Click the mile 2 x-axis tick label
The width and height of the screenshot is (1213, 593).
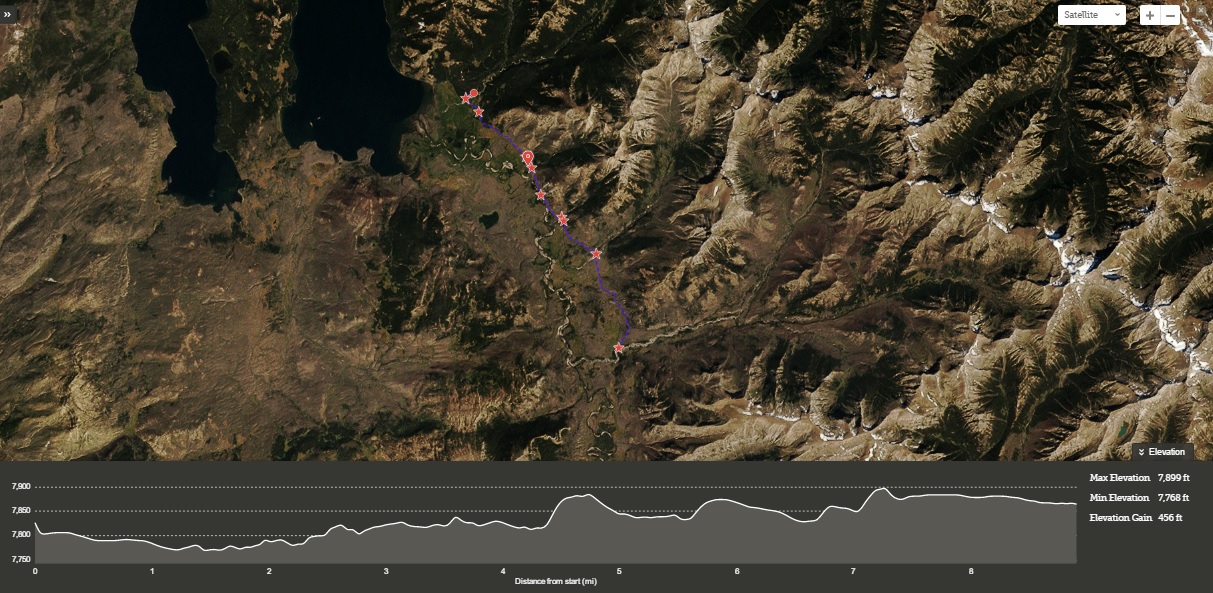click(269, 571)
